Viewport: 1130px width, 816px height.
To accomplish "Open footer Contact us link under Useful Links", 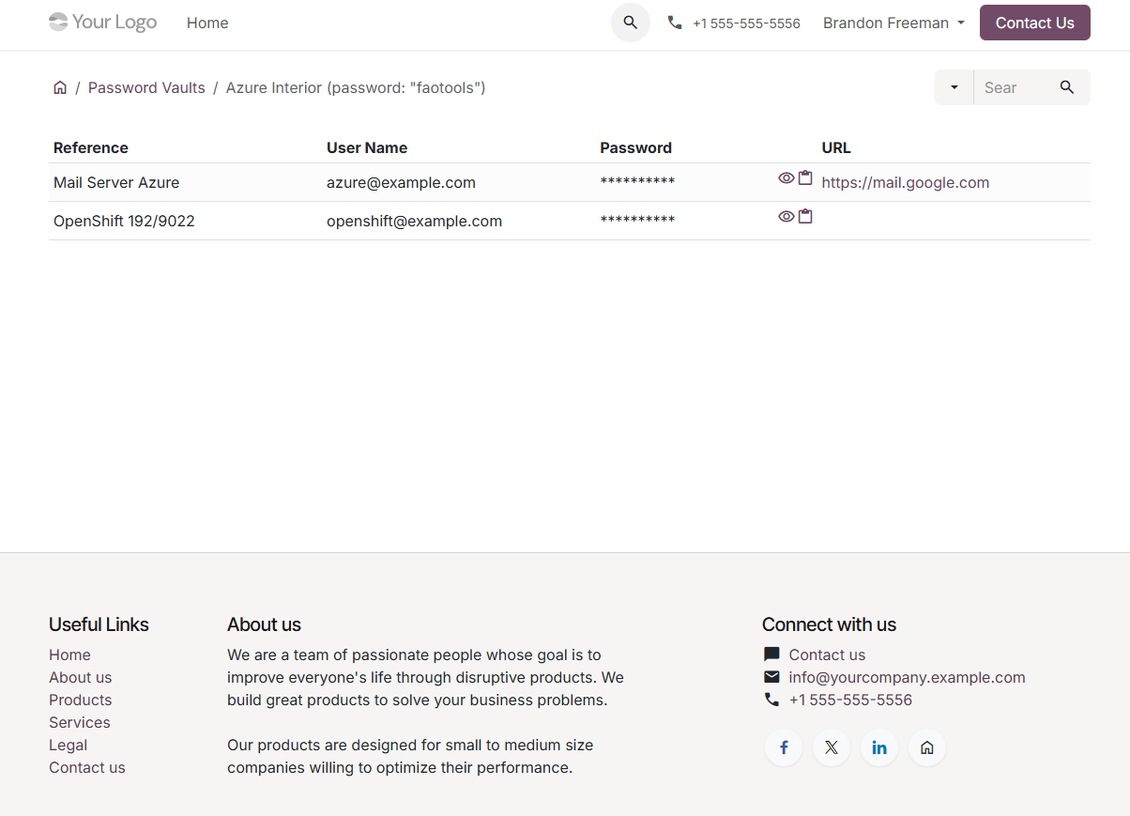I will [x=87, y=767].
